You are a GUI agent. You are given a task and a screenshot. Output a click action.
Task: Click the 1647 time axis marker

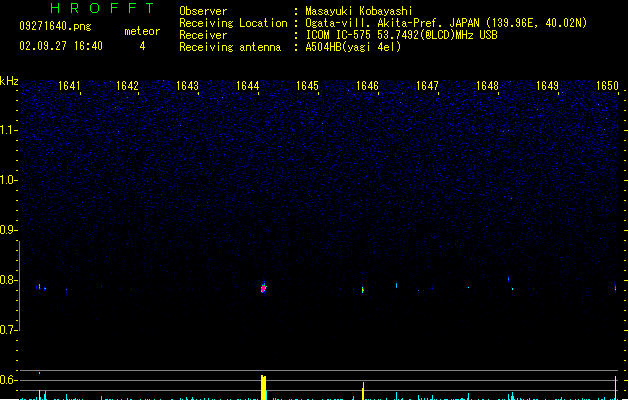[427, 86]
